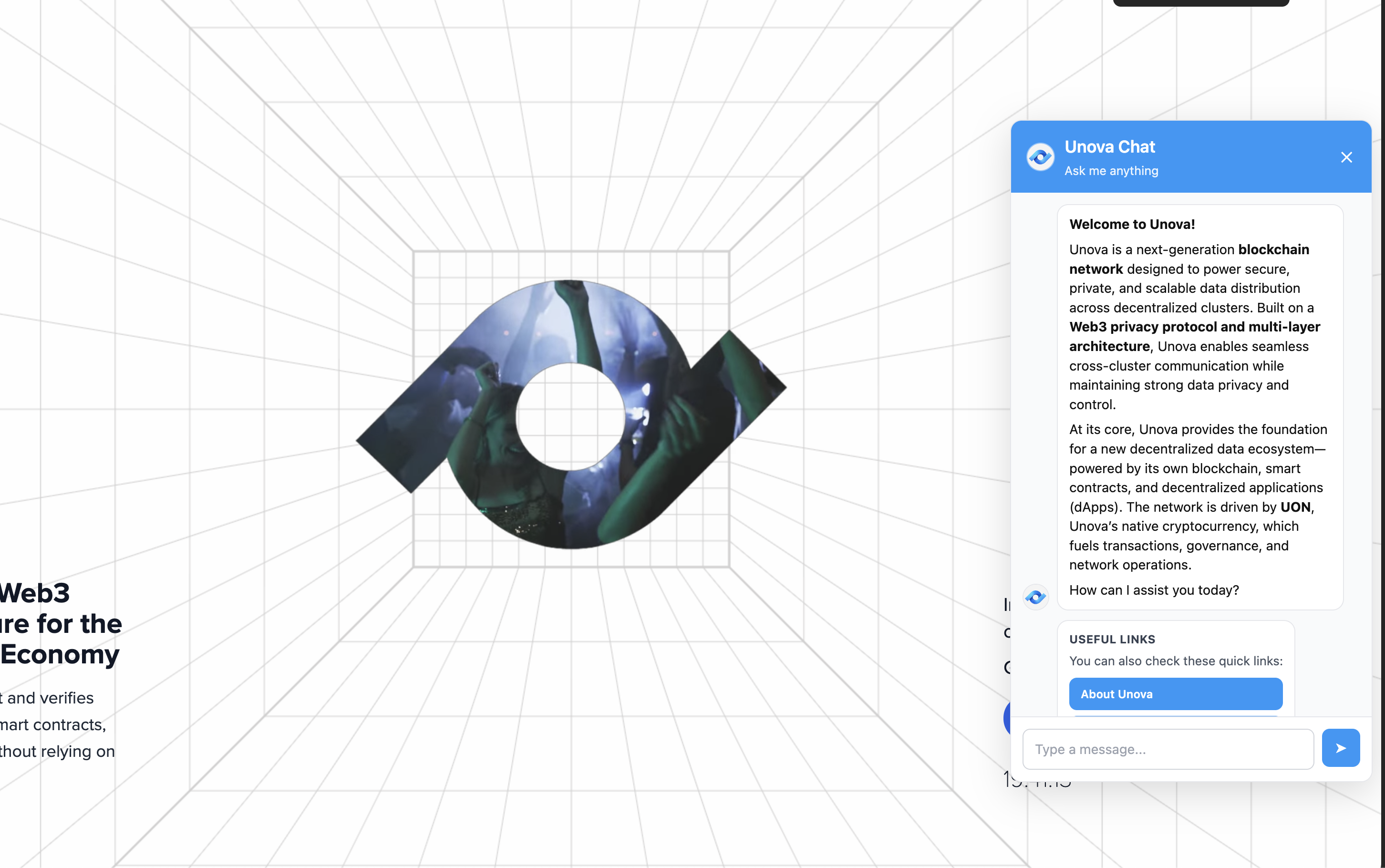Click the 'USEFUL LINKS' heading
This screenshot has width=1385, height=868.
pos(1112,640)
